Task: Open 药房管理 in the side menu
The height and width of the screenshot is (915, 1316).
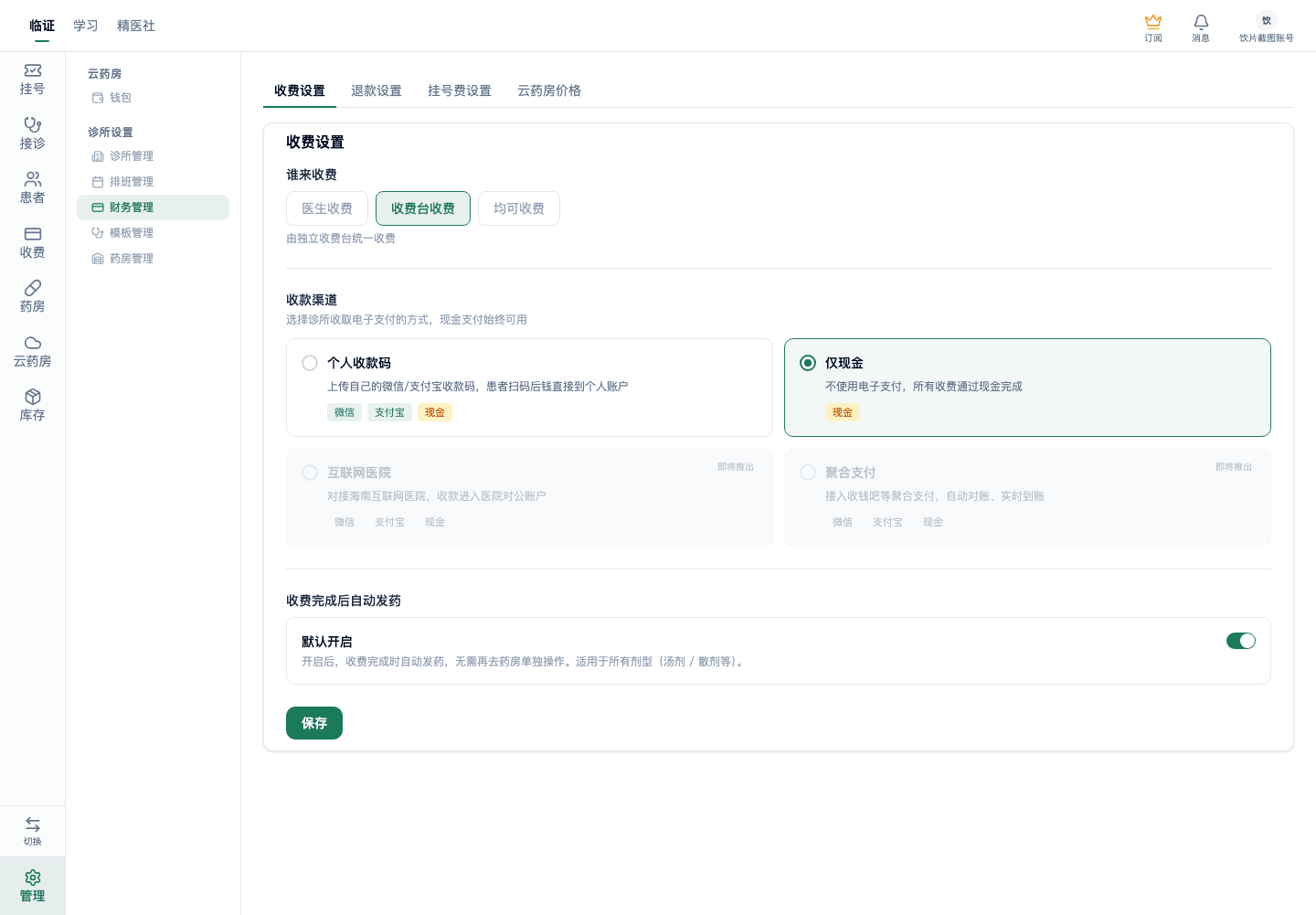Action: pyautogui.click(x=153, y=259)
